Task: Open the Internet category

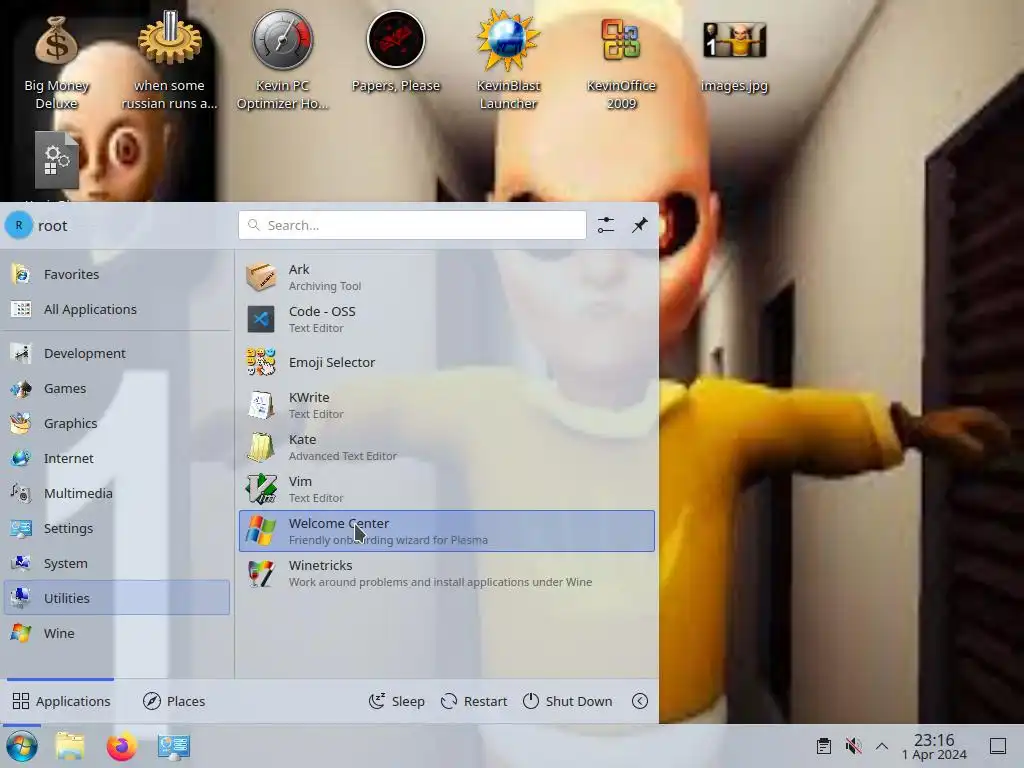Action: pyautogui.click(x=117, y=458)
